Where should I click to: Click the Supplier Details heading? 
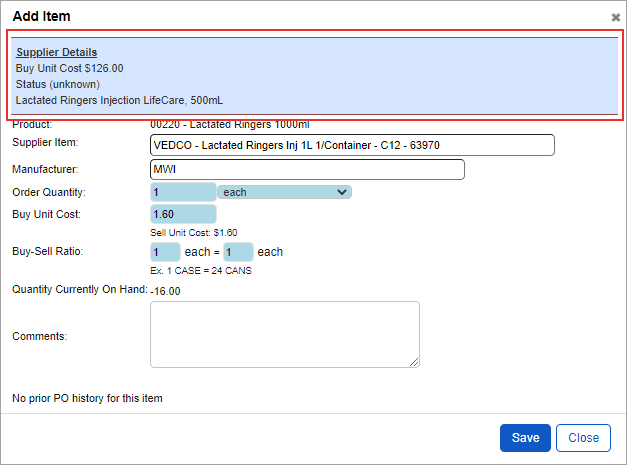click(x=56, y=52)
